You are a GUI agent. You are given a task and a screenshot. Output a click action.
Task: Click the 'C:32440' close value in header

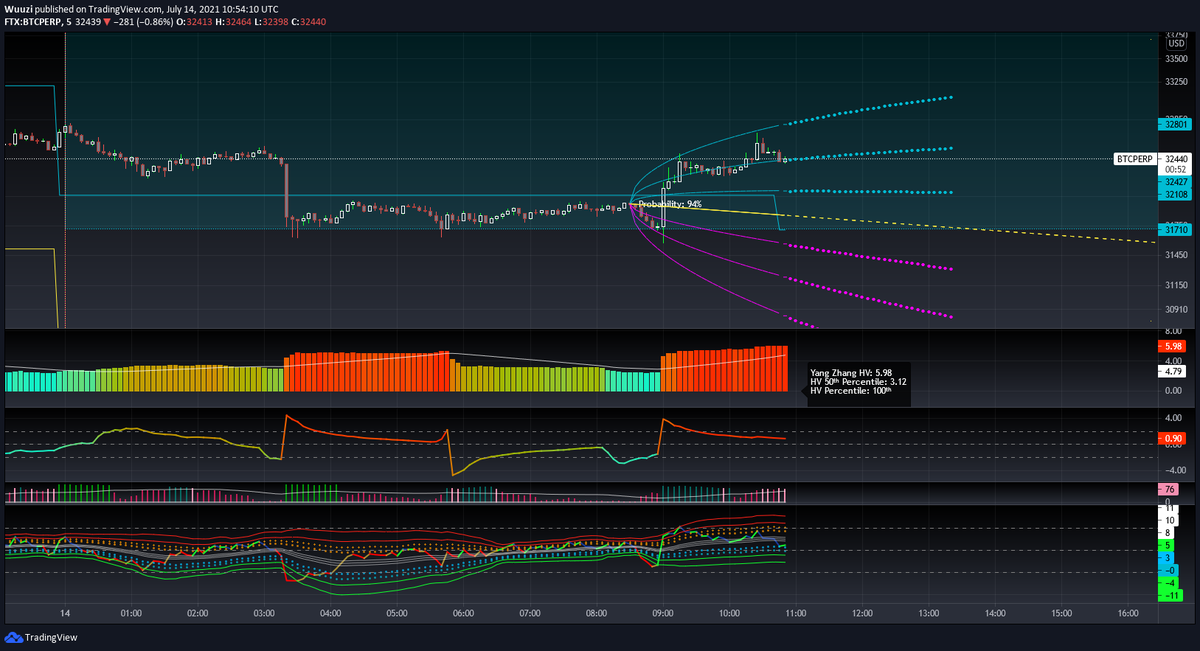coord(309,22)
